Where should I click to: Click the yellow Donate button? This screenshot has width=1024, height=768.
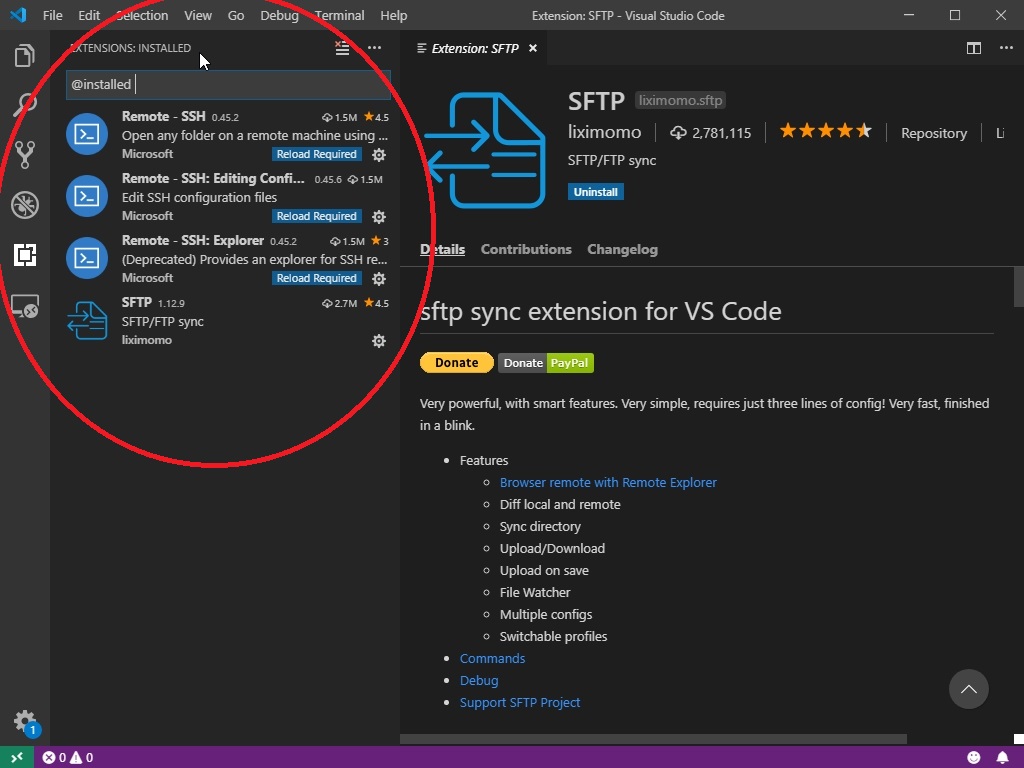coord(456,362)
